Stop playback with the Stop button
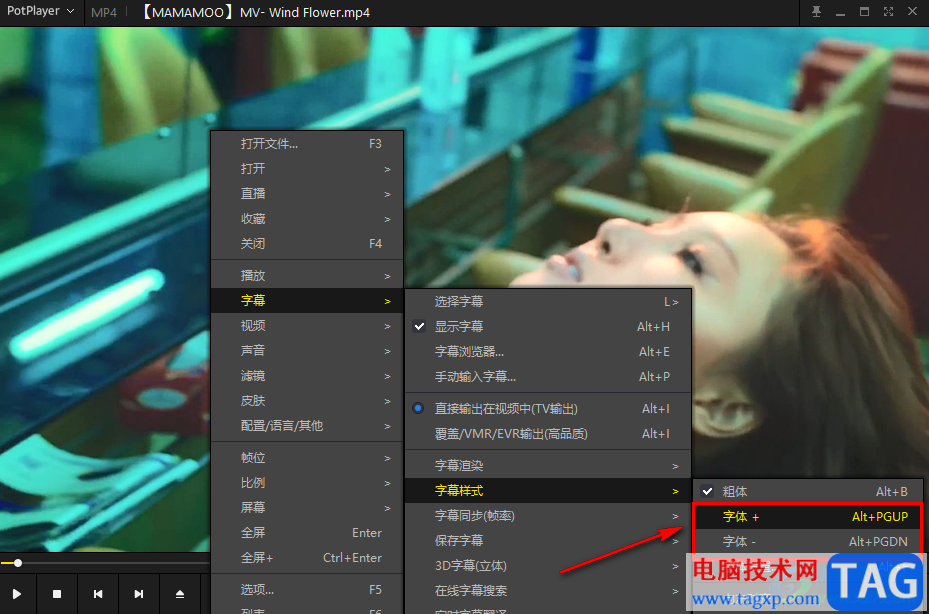Image resolution: width=929 pixels, height=614 pixels. pos(57,594)
